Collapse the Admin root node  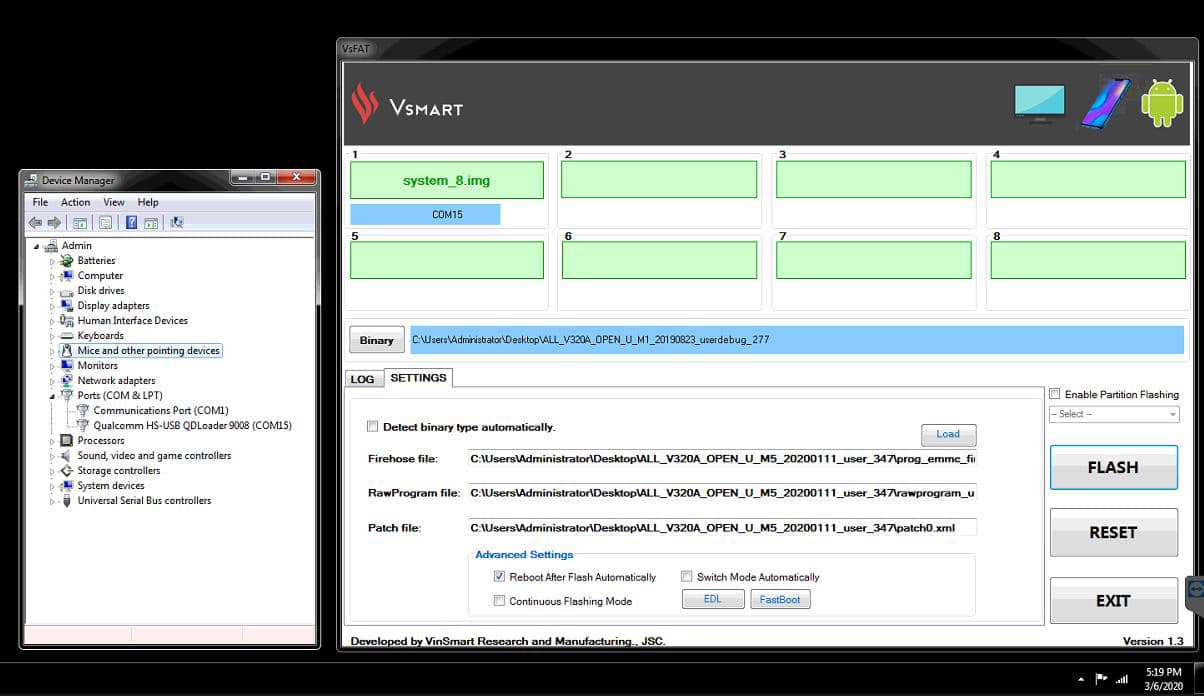click(37, 246)
